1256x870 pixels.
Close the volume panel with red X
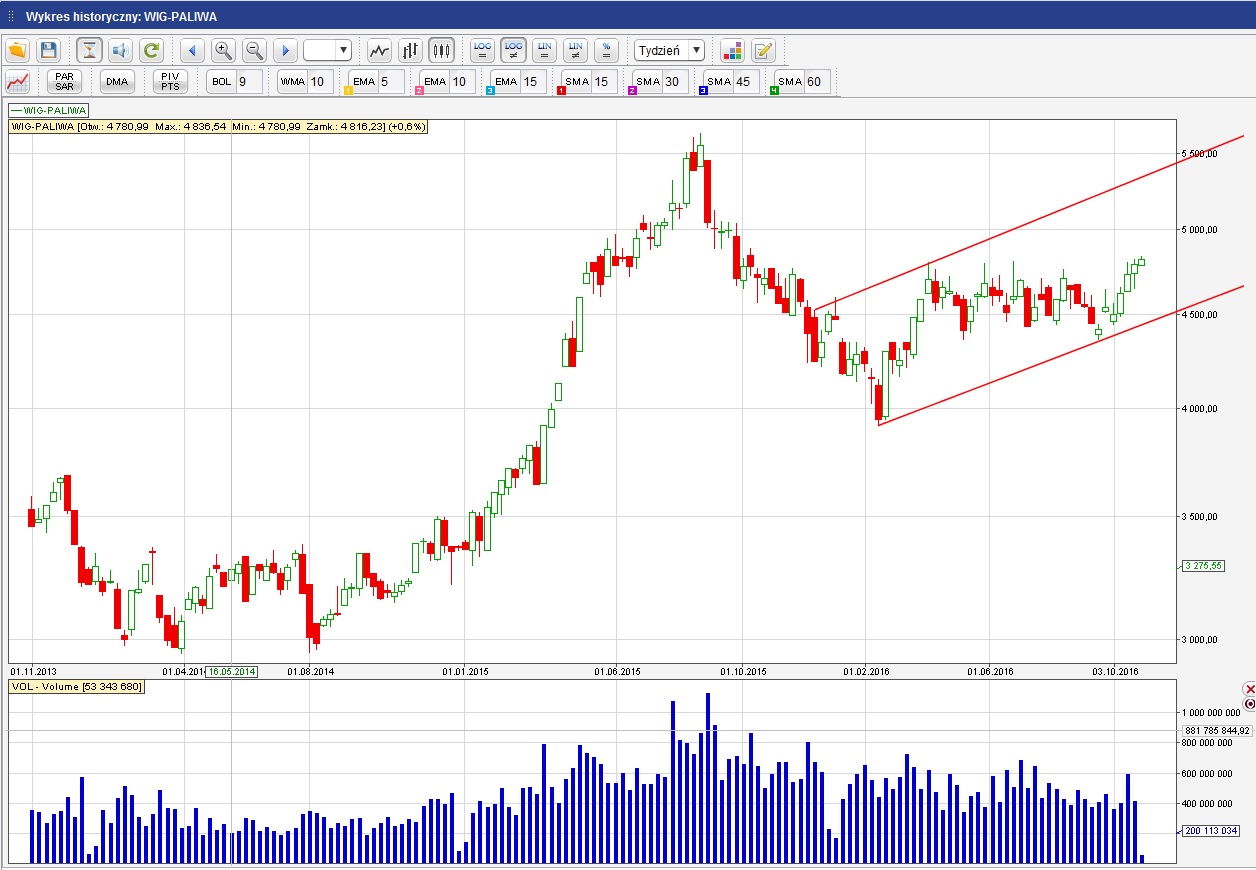[1249, 689]
